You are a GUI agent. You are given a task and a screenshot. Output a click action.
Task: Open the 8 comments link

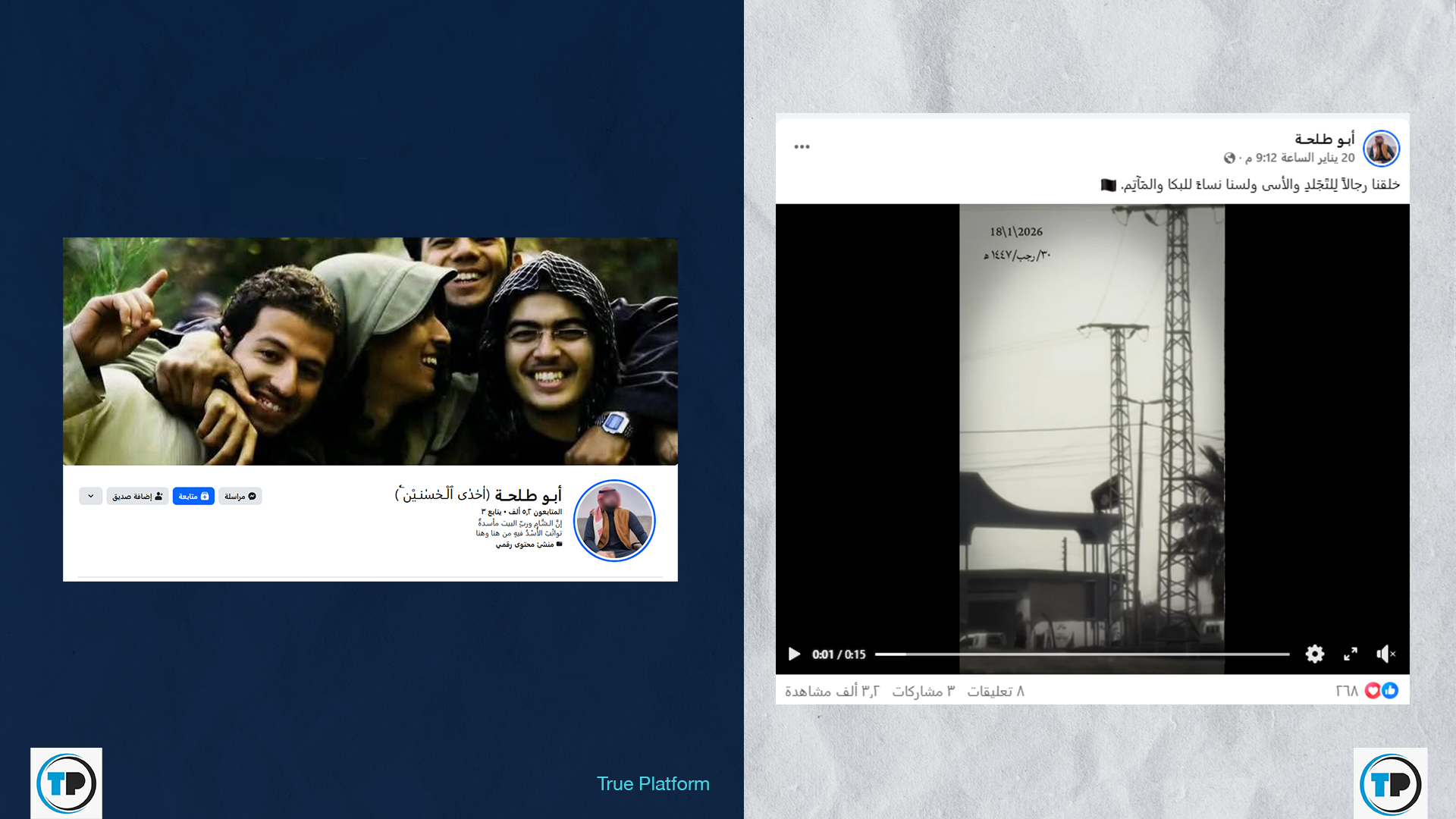click(996, 691)
